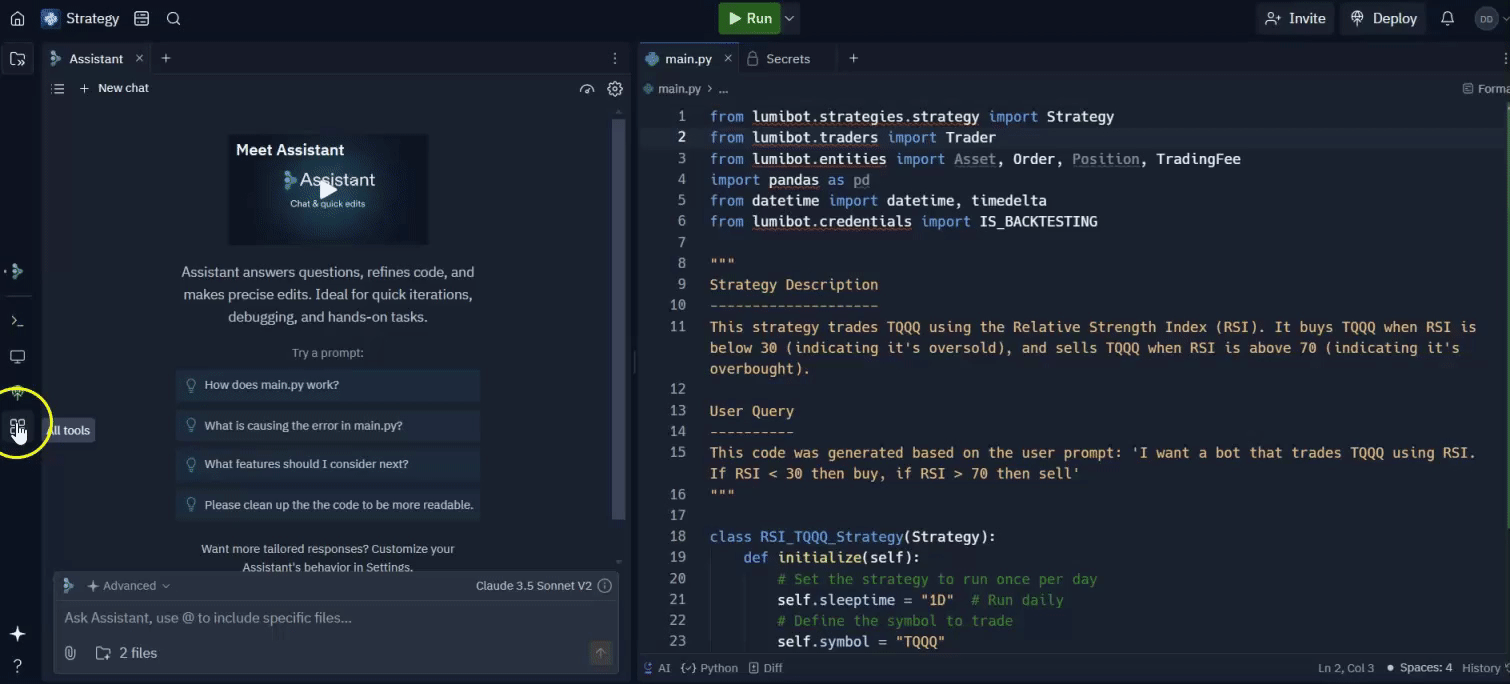The width and height of the screenshot is (1510, 684).
Task: Close the Assistant tab
Action: (140, 59)
